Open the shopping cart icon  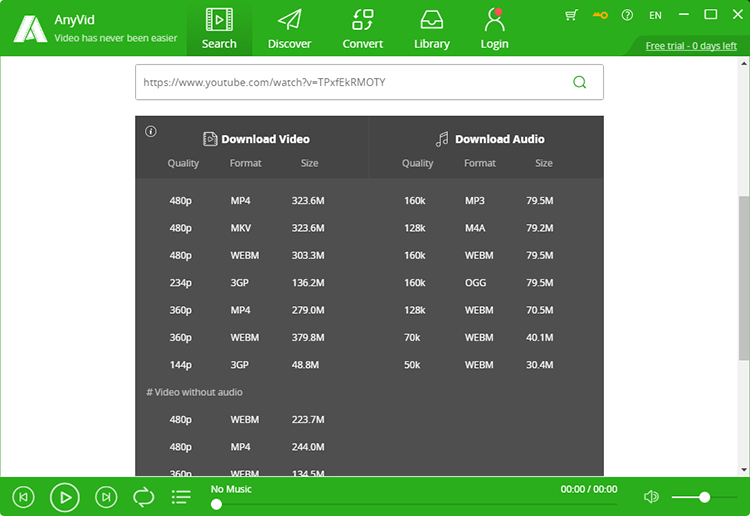[x=571, y=15]
